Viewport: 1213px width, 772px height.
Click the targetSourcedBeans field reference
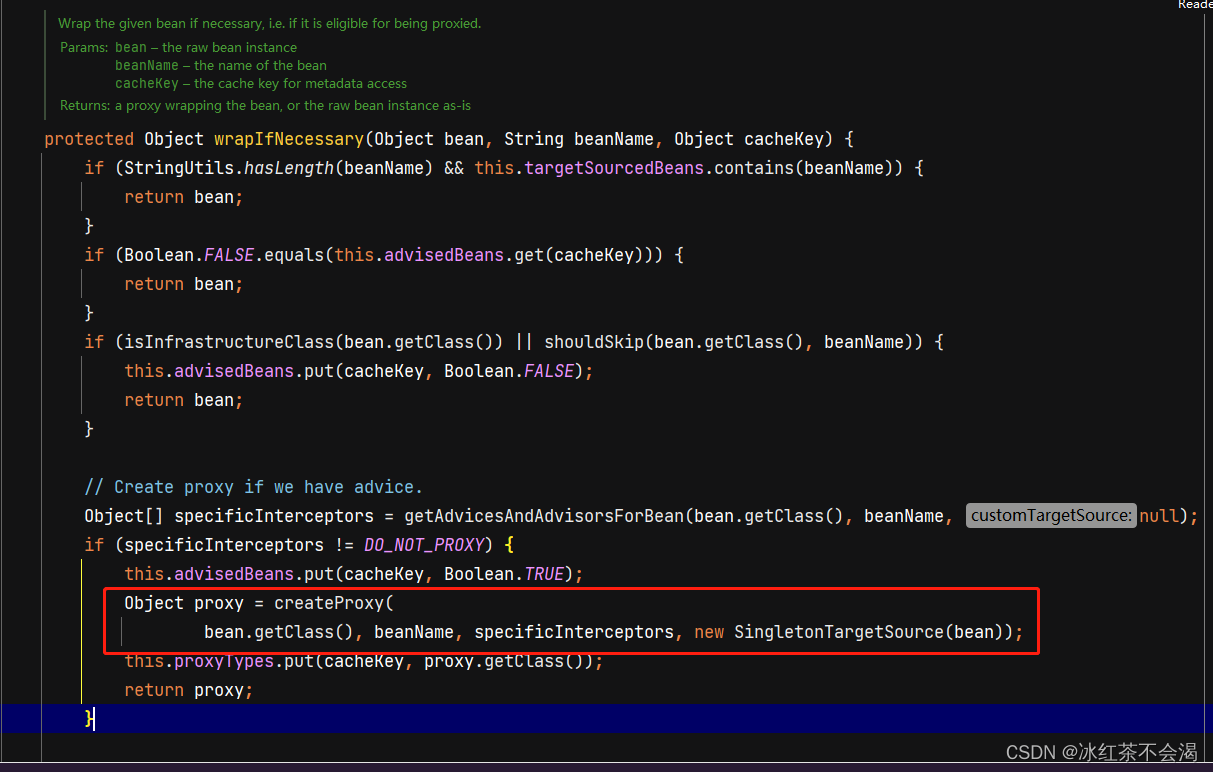pyautogui.click(x=614, y=168)
